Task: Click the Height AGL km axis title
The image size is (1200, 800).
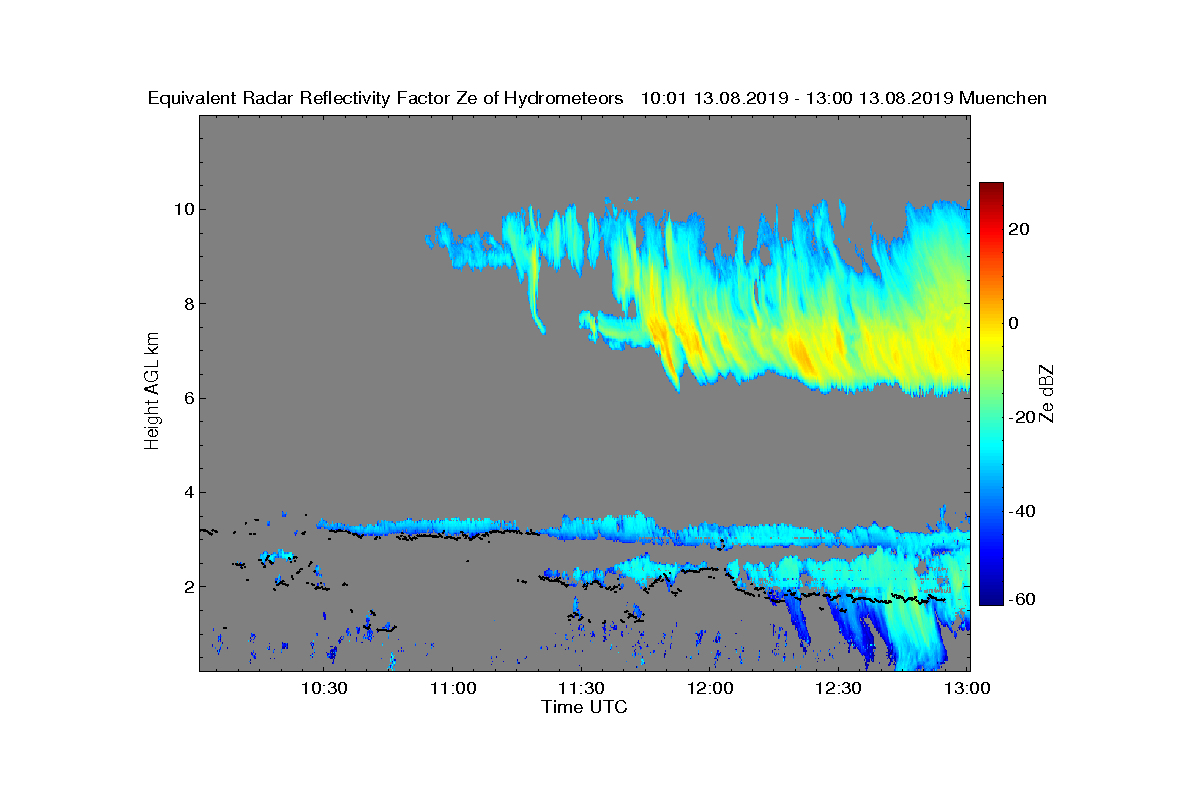Action: [152, 392]
